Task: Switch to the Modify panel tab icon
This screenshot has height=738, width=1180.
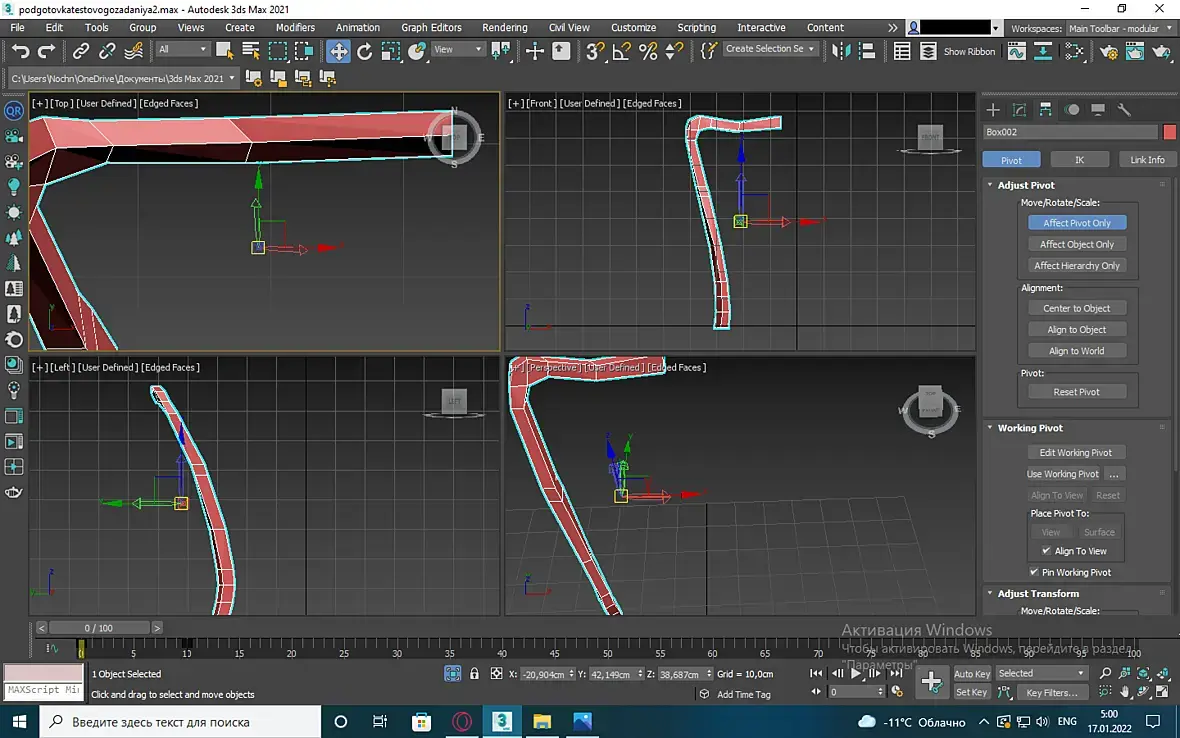Action: point(1019,110)
